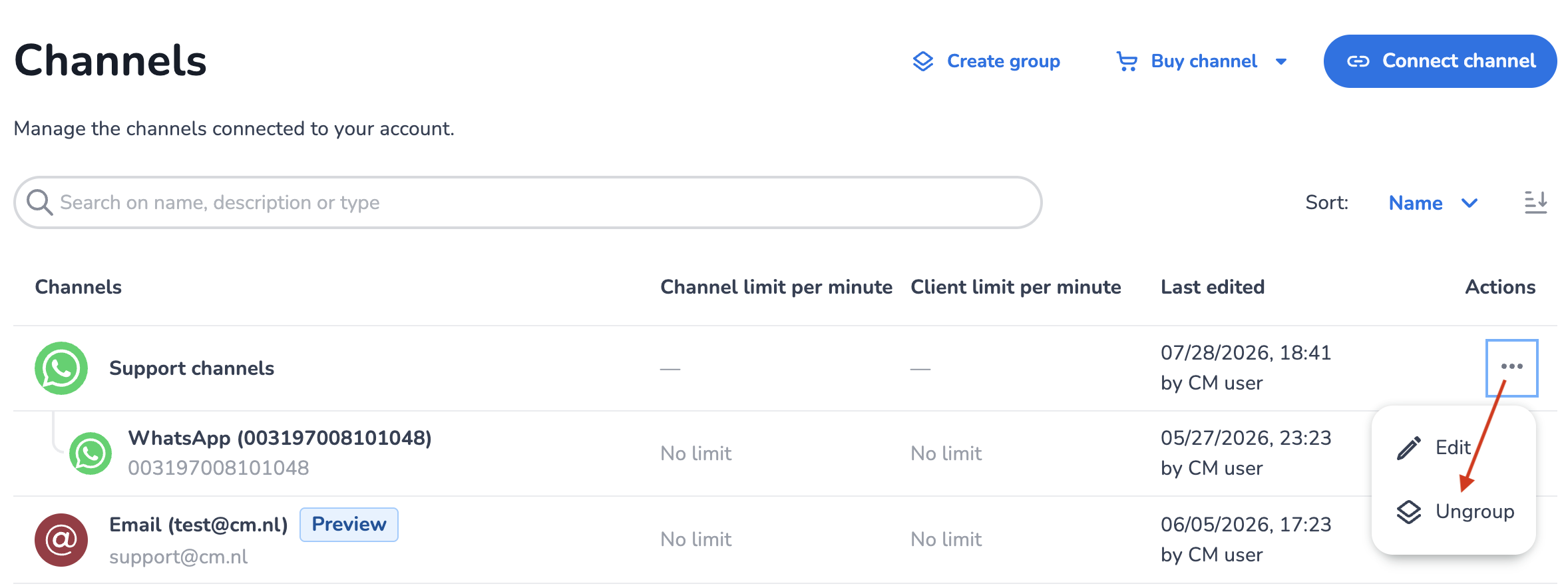Click the 06/05/2026, 17:23 edit date
1568x586 pixels.
click(1246, 525)
